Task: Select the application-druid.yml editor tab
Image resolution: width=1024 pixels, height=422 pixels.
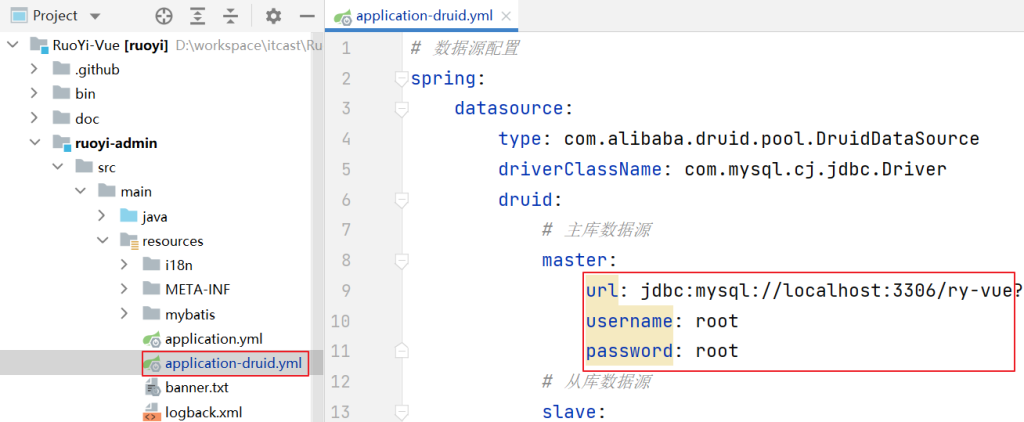Action: (418, 18)
